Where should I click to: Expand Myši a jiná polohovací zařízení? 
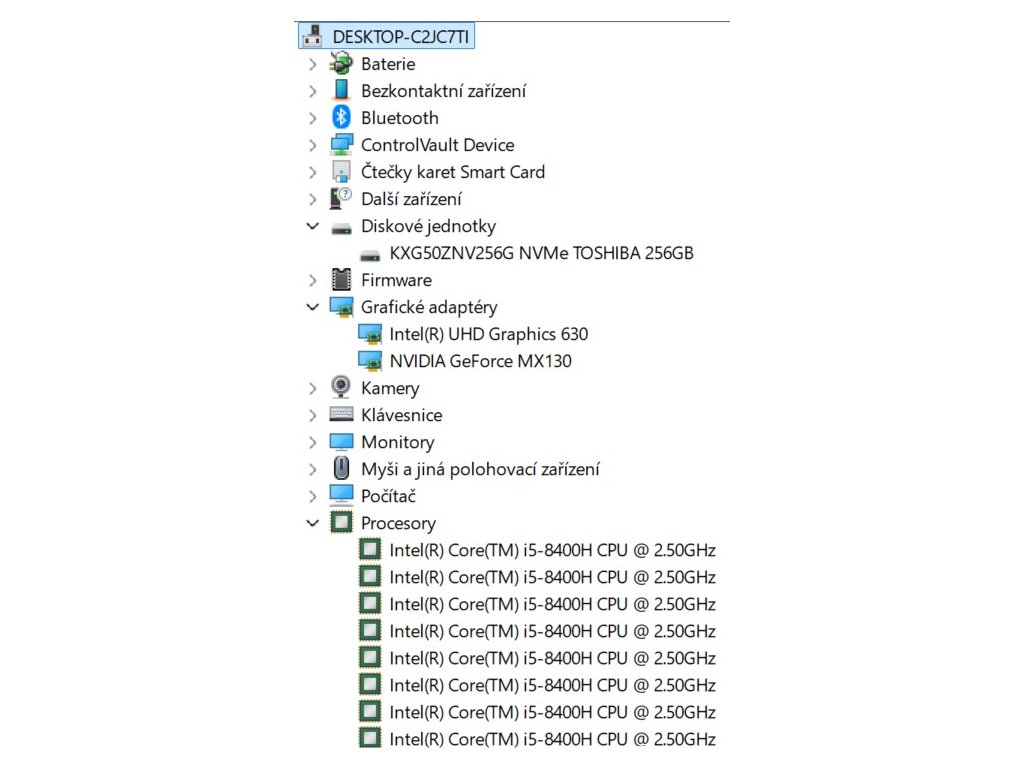[312, 470]
